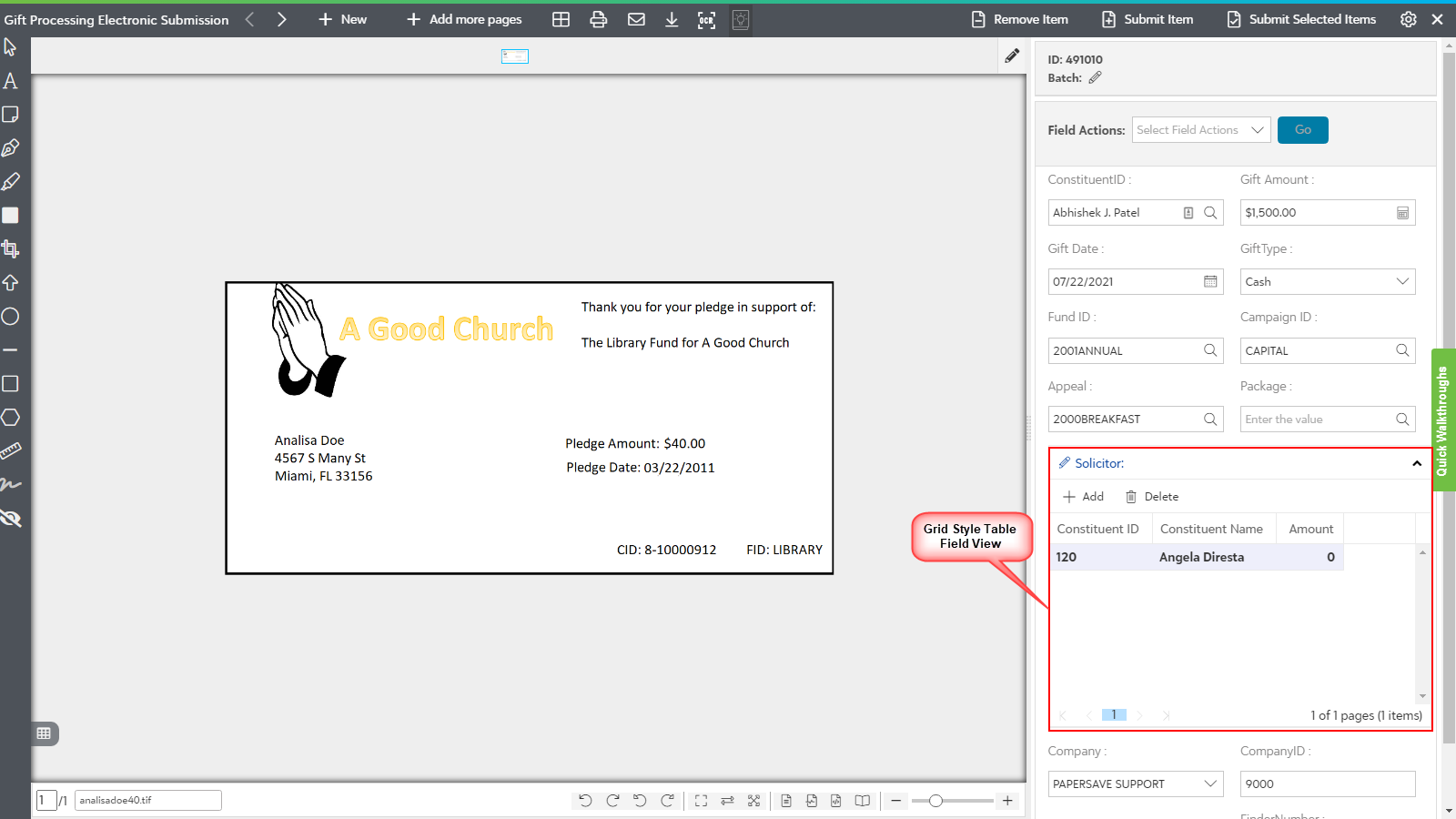Screen dimensions: 1456x819
Task: Select the text annotation tool
Action: 11,81
